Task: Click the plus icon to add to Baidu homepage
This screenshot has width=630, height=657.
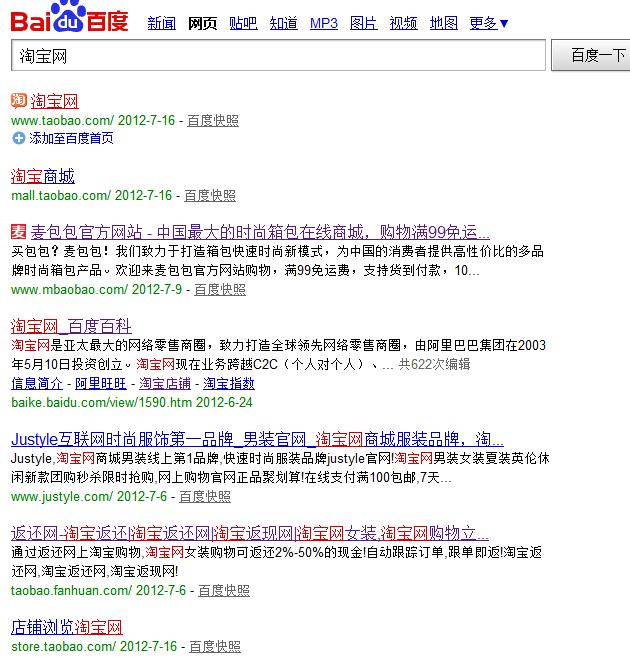Action: (x=18, y=138)
